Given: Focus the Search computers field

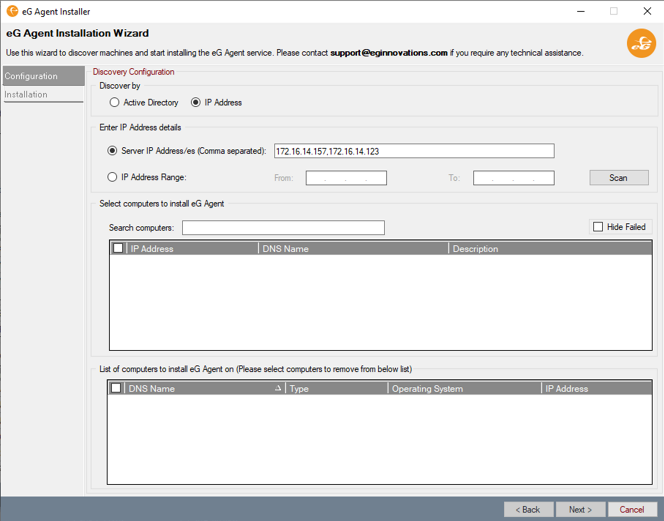Looking at the screenshot, I should 283,227.
